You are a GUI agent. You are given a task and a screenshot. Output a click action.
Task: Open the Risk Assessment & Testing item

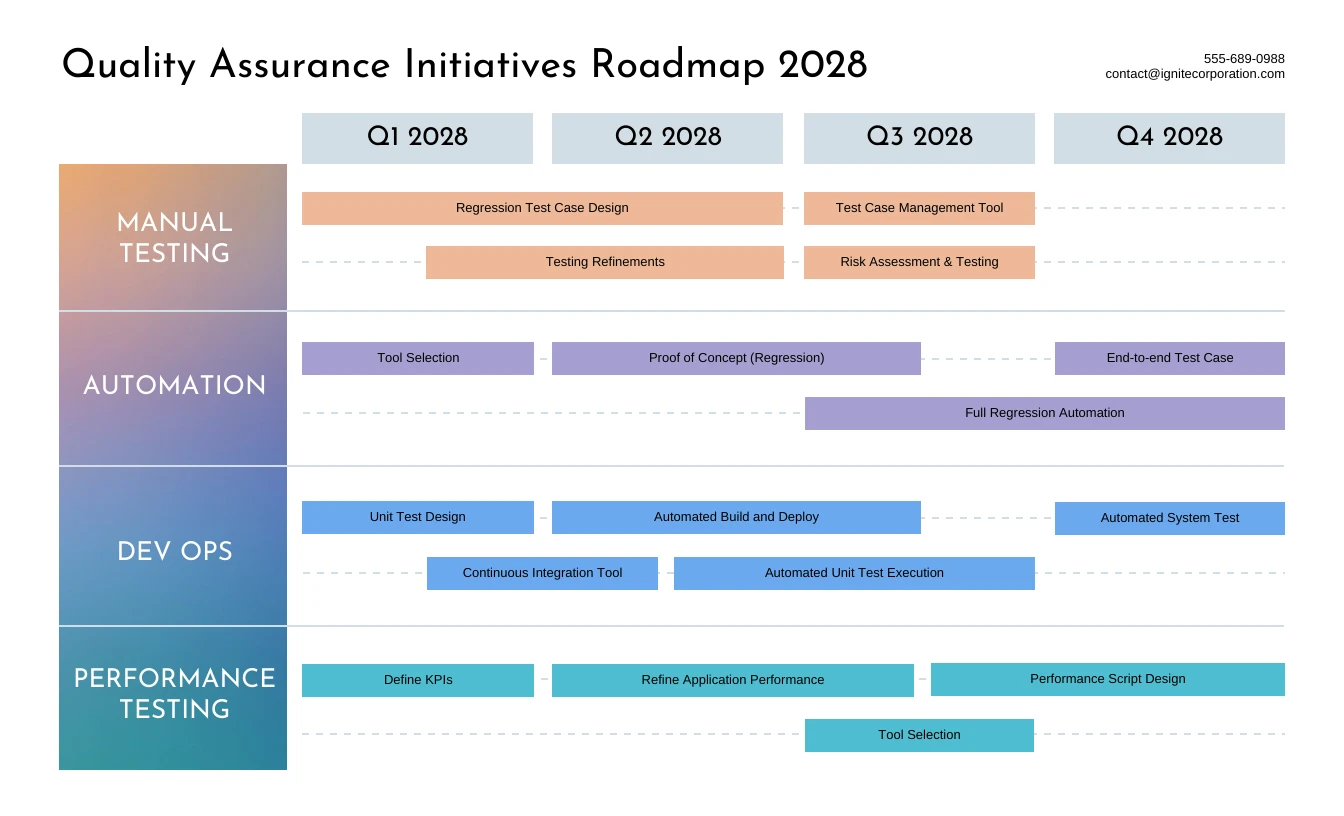(919, 262)
